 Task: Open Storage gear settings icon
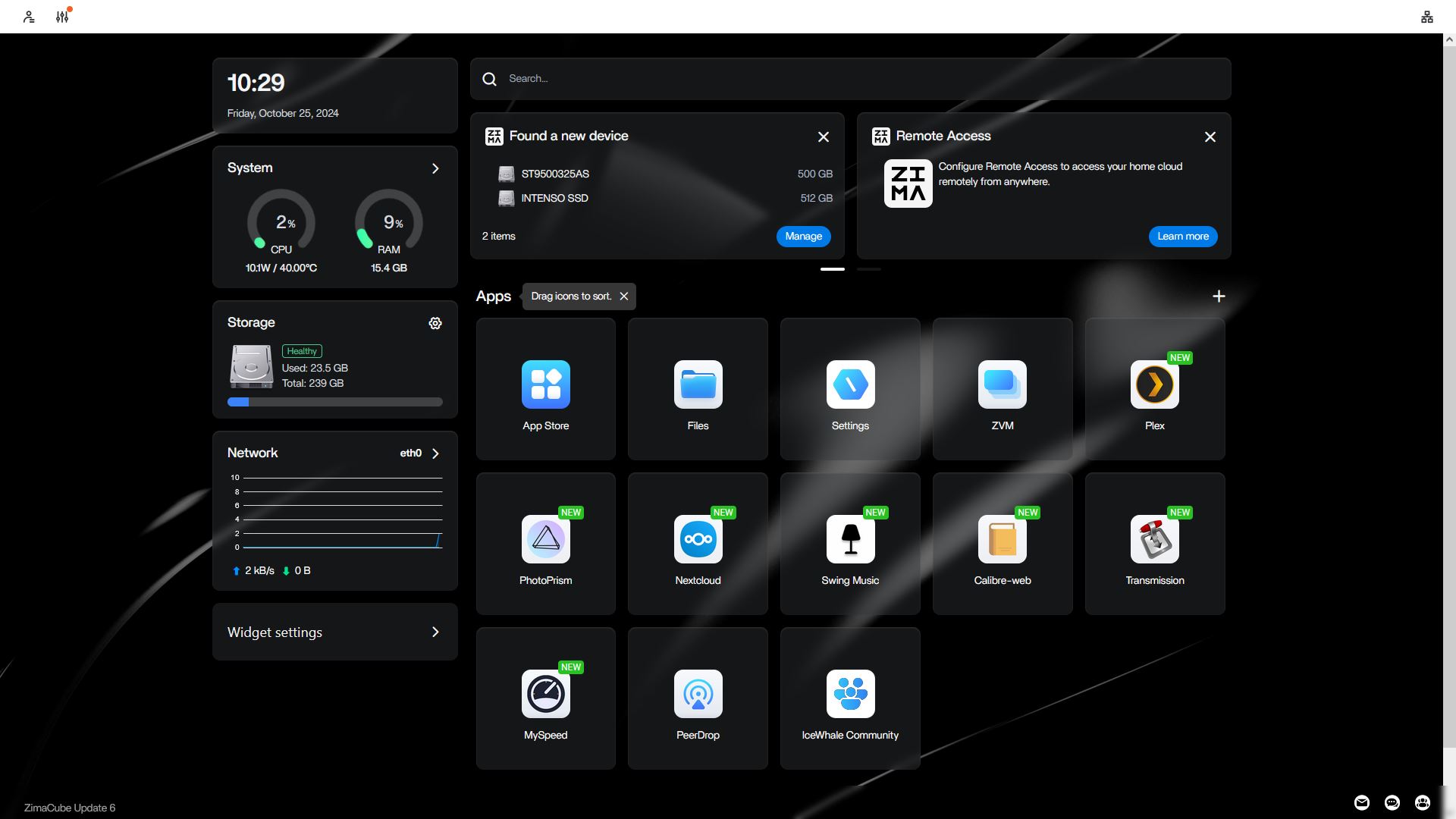(x=435, y=323)
